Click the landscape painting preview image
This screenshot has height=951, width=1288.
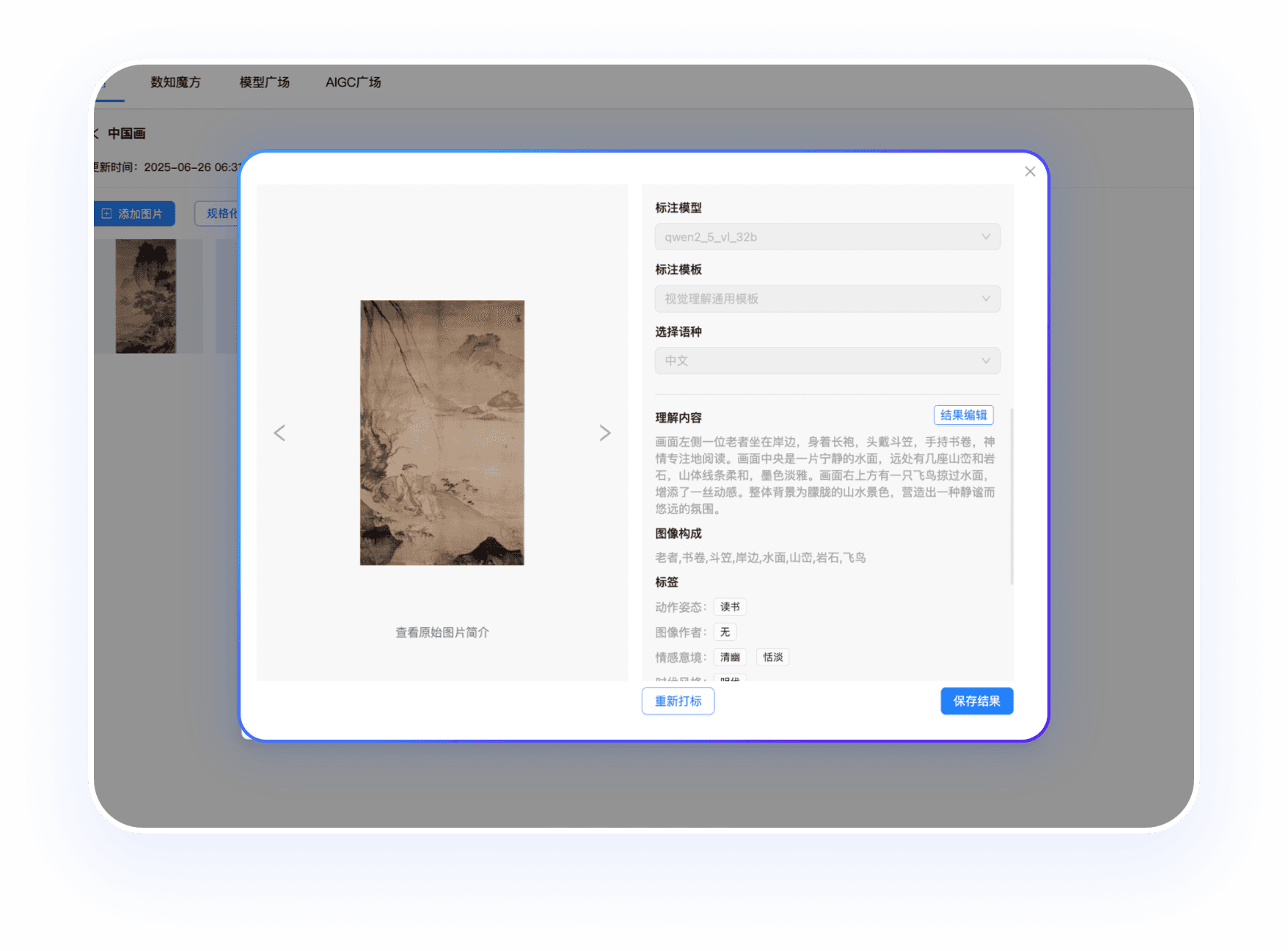pyautogui.click(x=442, y=433)
